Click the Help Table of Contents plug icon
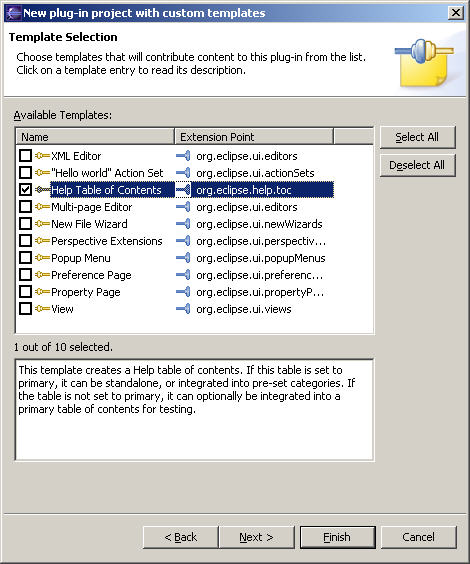The width and height of the screenshot is (470, 564). click(42, 190)
